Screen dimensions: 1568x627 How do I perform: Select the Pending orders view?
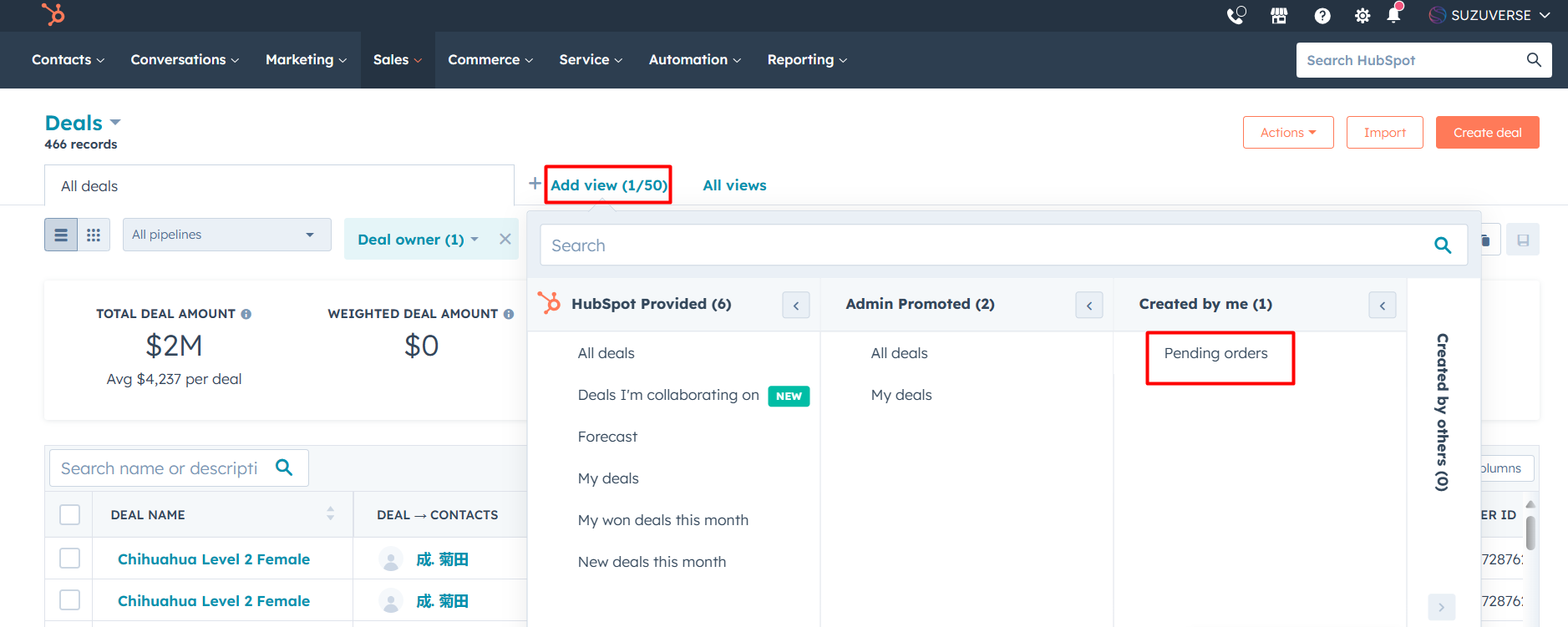1215,353
